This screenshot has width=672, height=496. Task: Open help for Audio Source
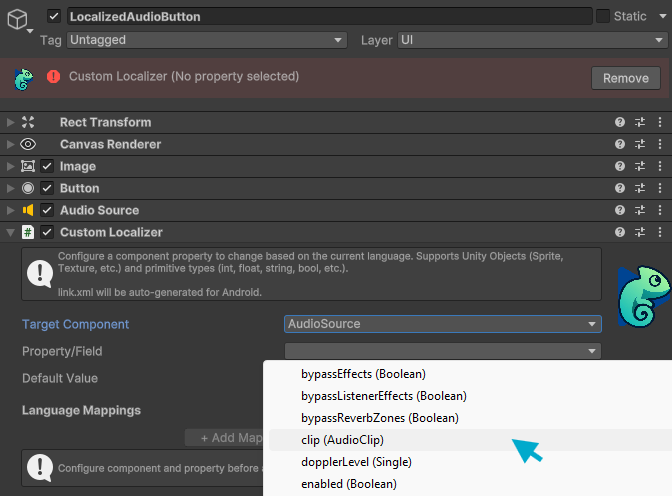point(620,210)
